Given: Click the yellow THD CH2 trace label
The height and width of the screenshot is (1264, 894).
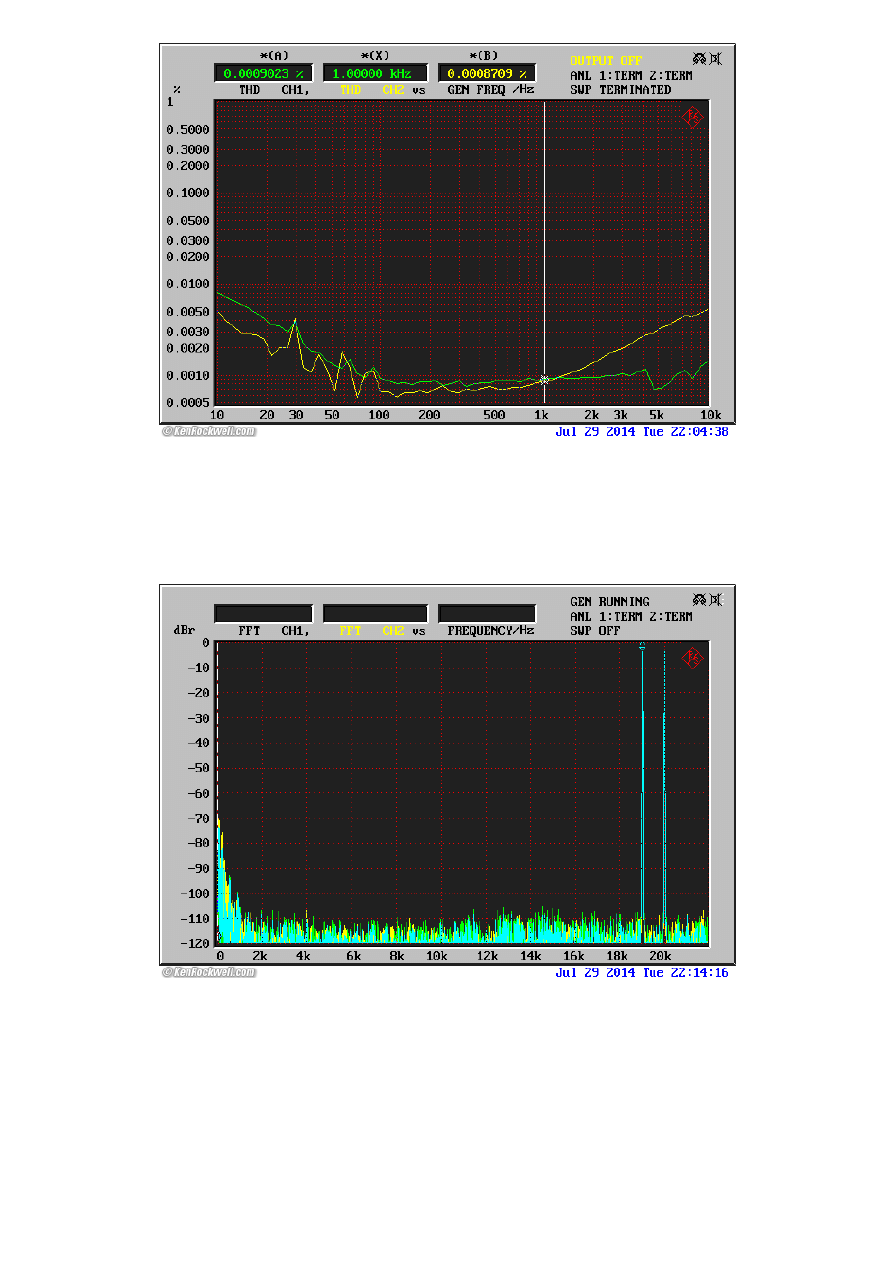Looking at the screenshot, I should pos(372,90).
